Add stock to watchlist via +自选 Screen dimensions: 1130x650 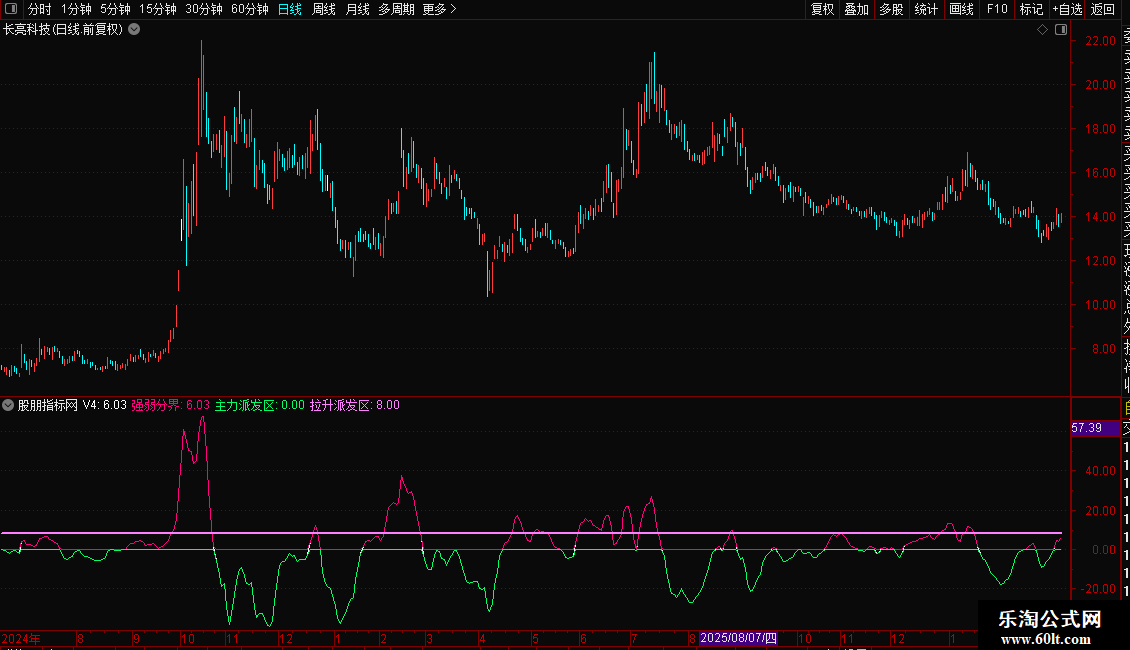(1067, 9)
